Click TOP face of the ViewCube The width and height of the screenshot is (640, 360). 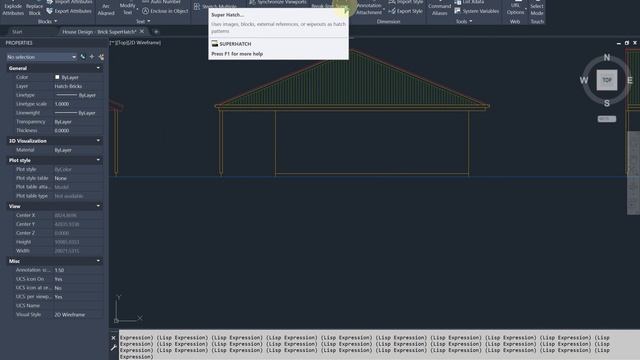point(607,80)
